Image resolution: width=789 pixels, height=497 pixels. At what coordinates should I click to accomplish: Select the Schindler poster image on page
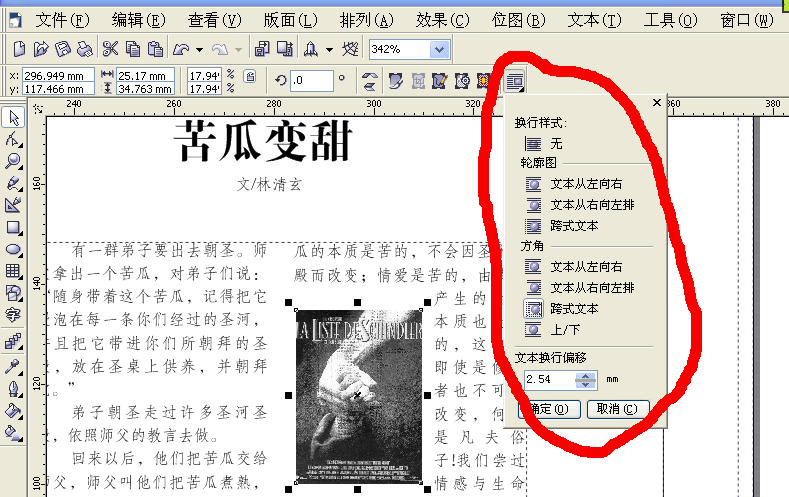tap(358, 396)
